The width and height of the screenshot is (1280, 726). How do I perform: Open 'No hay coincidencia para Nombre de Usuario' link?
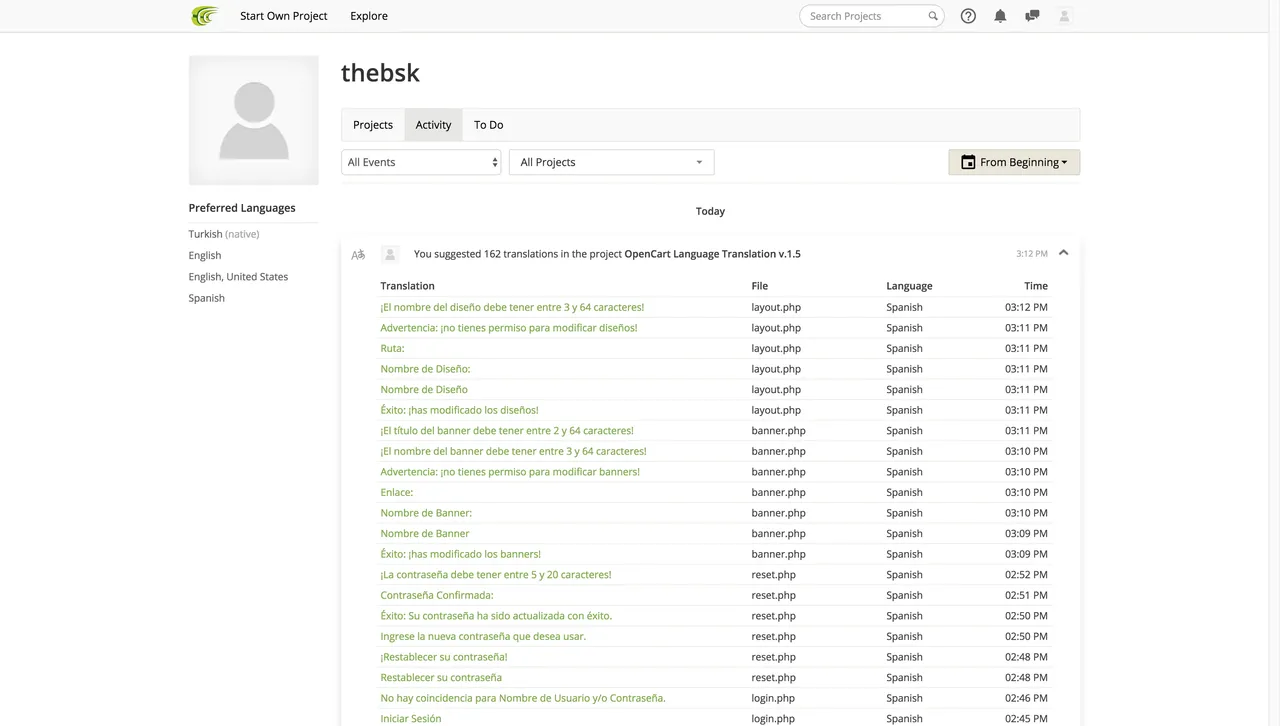coord(523,698)
